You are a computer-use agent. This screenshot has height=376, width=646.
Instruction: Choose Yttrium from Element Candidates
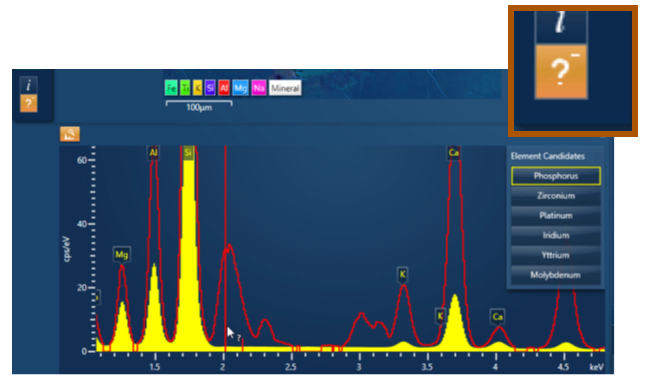(556, 255)
